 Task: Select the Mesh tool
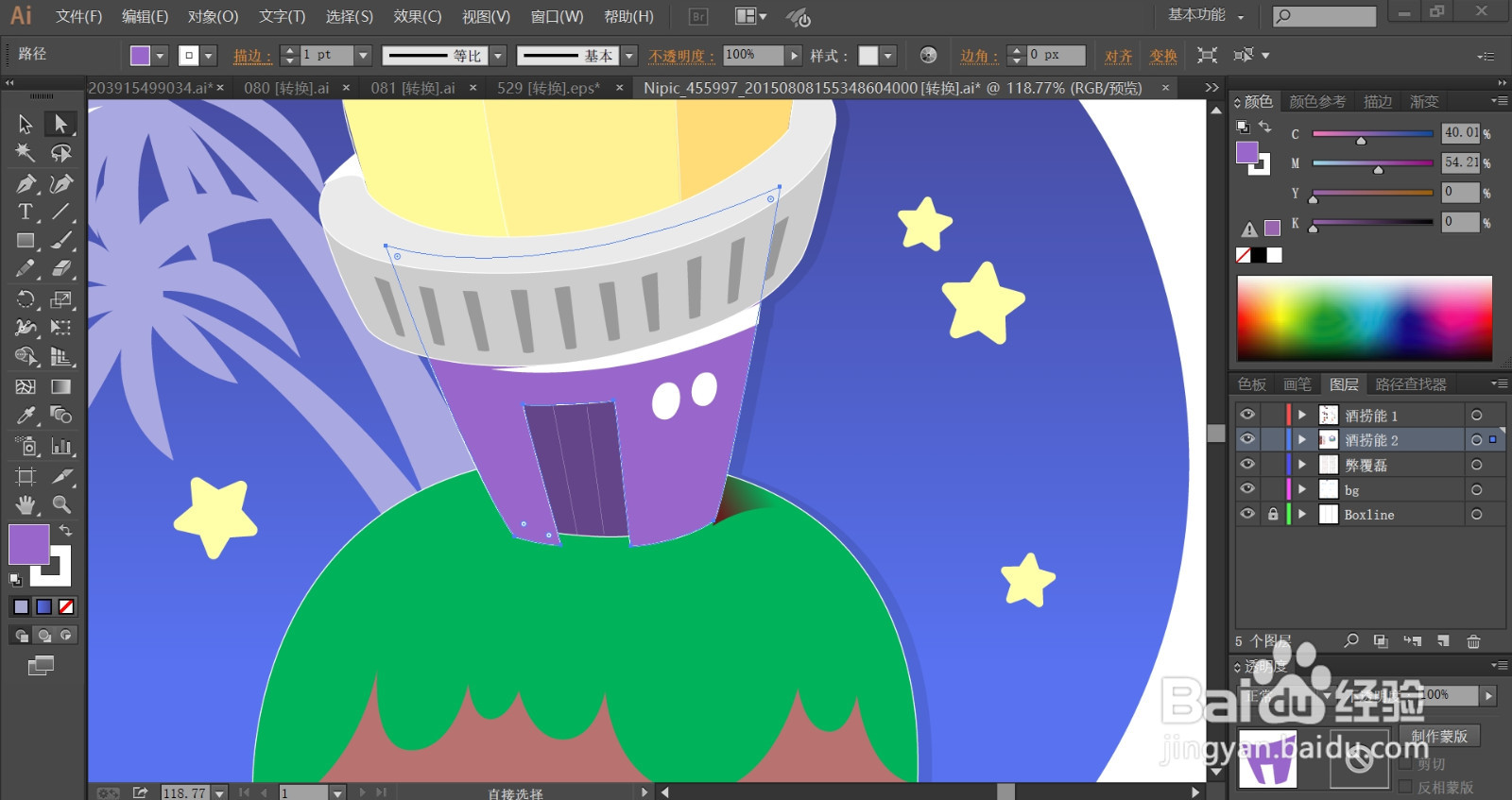point(26,386)
